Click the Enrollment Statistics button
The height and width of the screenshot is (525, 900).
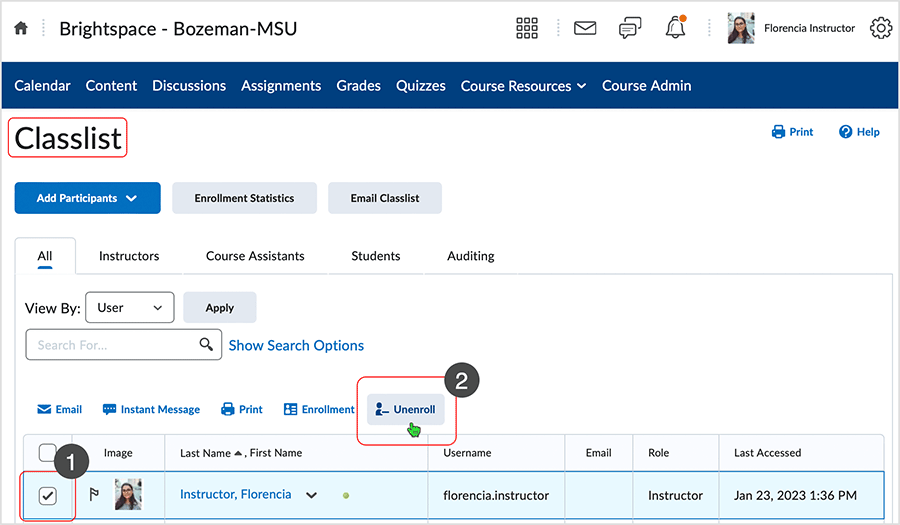point(245,198)
